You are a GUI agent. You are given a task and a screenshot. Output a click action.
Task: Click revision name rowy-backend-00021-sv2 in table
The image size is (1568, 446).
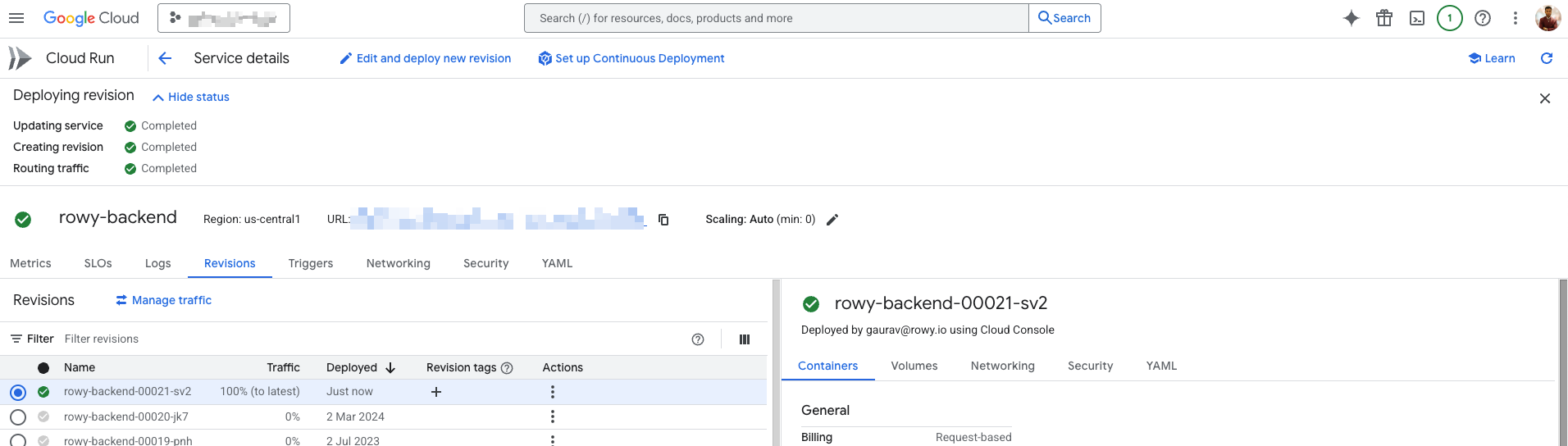coord(127,391)
